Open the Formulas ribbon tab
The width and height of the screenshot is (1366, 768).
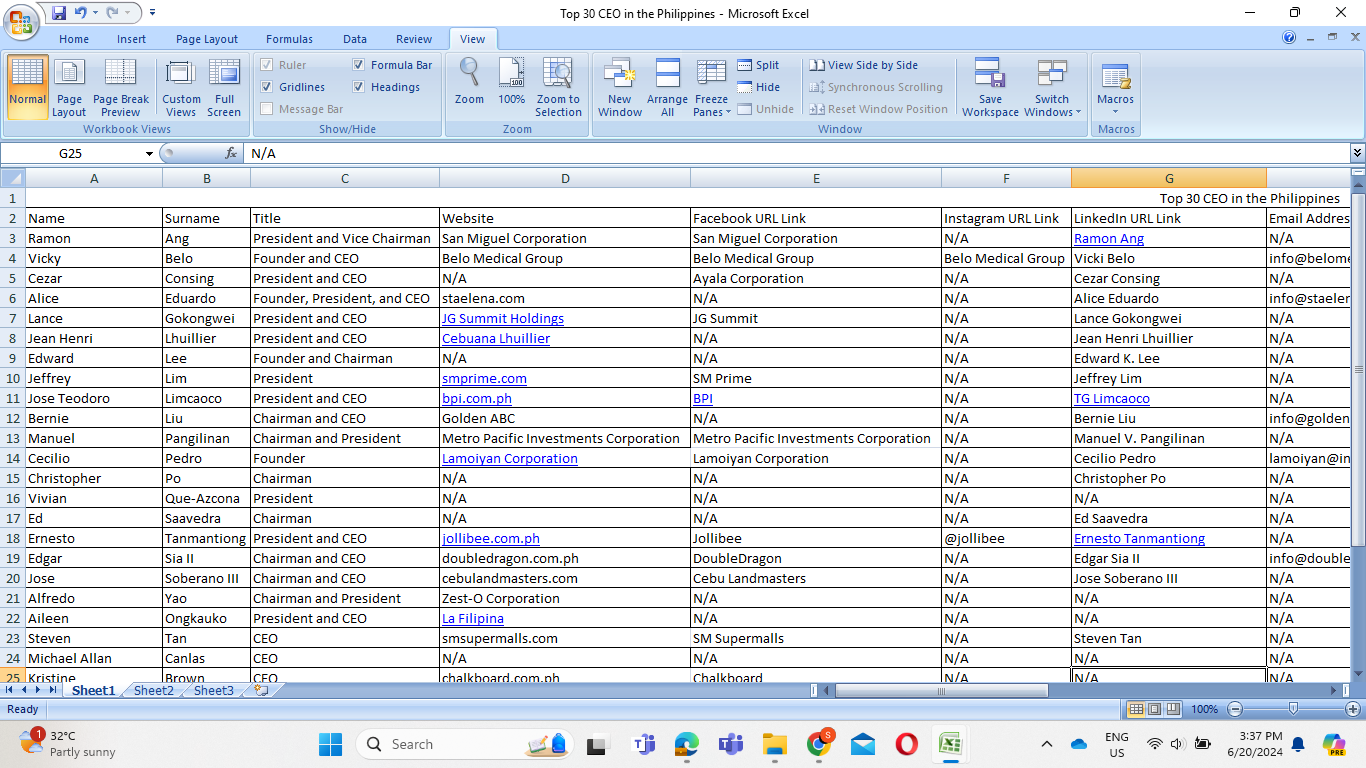(x=289, y=39)
